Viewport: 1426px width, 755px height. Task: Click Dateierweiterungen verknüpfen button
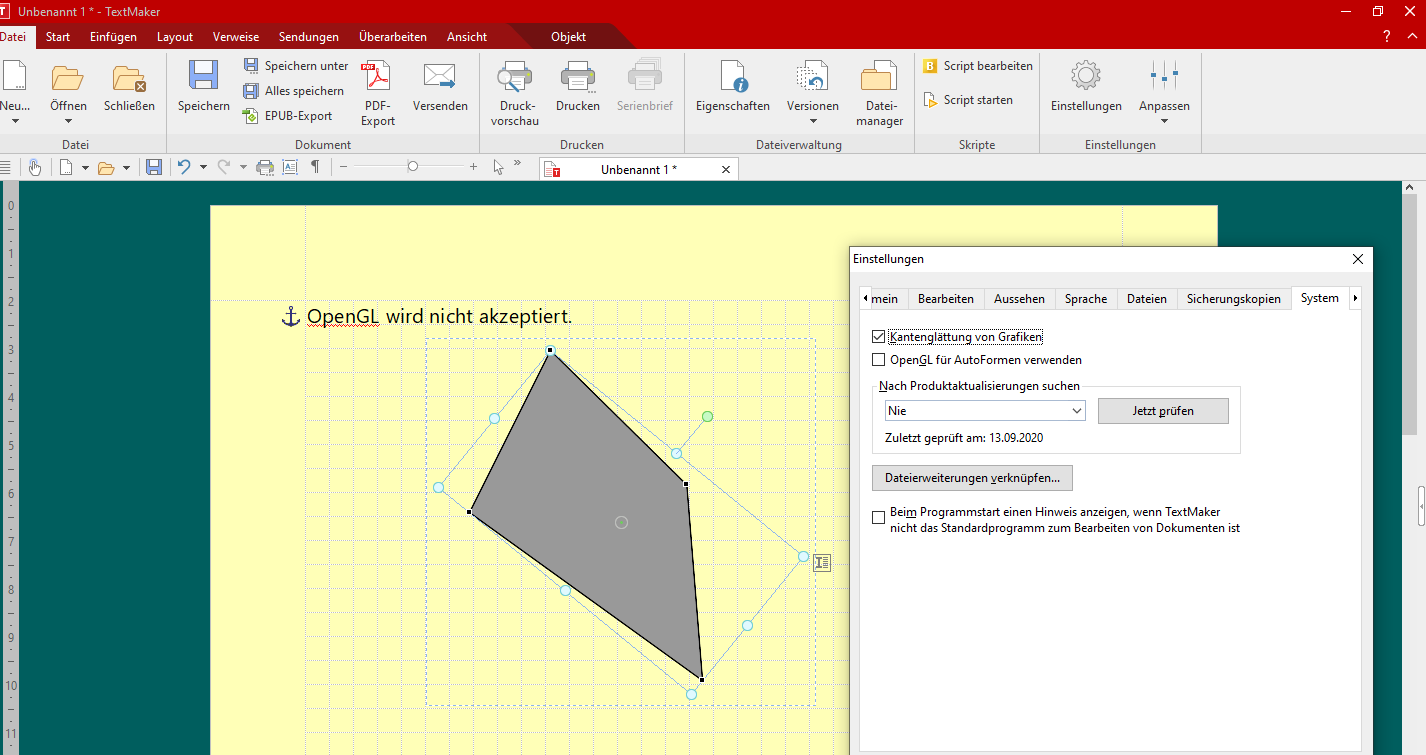pyautogui.click(x=972, y=478)
